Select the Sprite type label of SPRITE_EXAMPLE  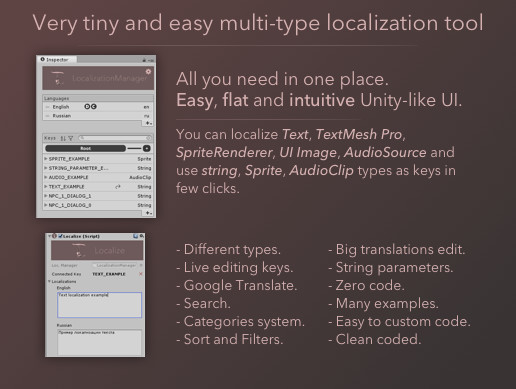[x=144, y=159]
